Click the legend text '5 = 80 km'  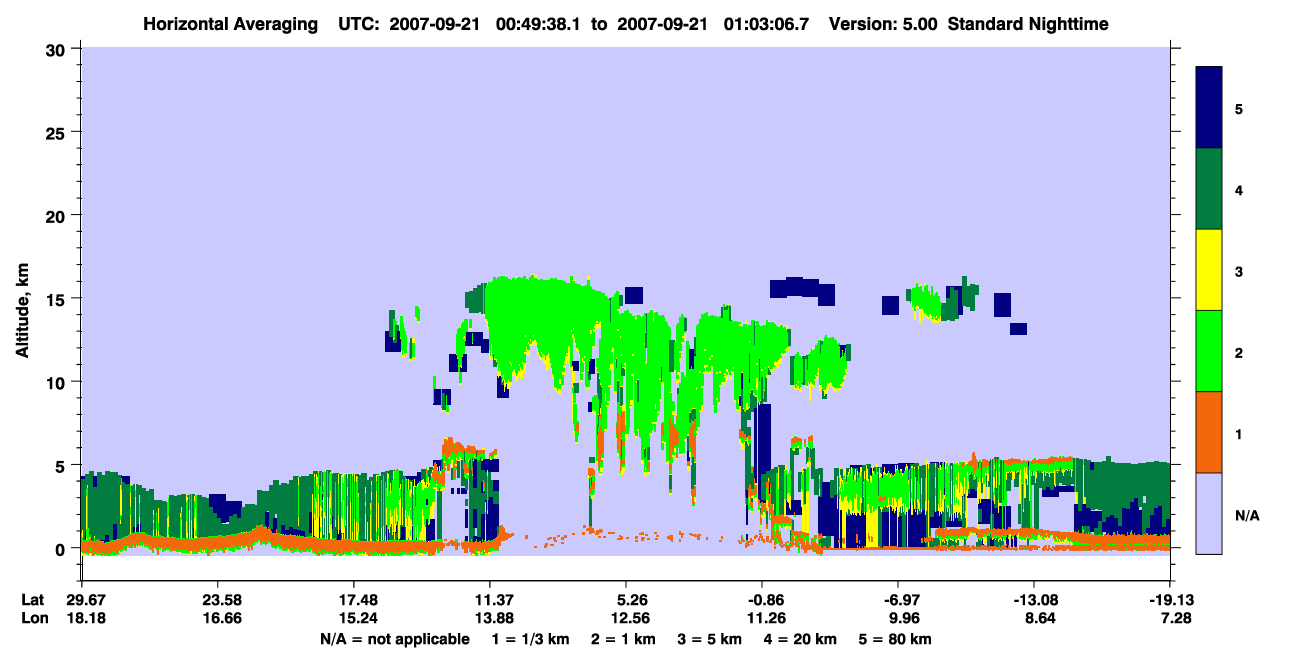[896, 639]
